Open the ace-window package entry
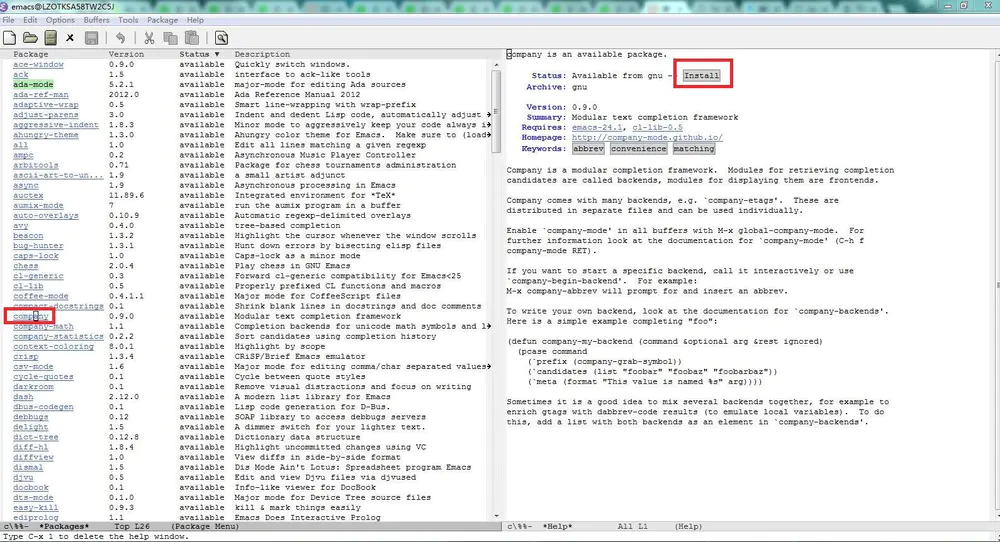 coord(38,64)
